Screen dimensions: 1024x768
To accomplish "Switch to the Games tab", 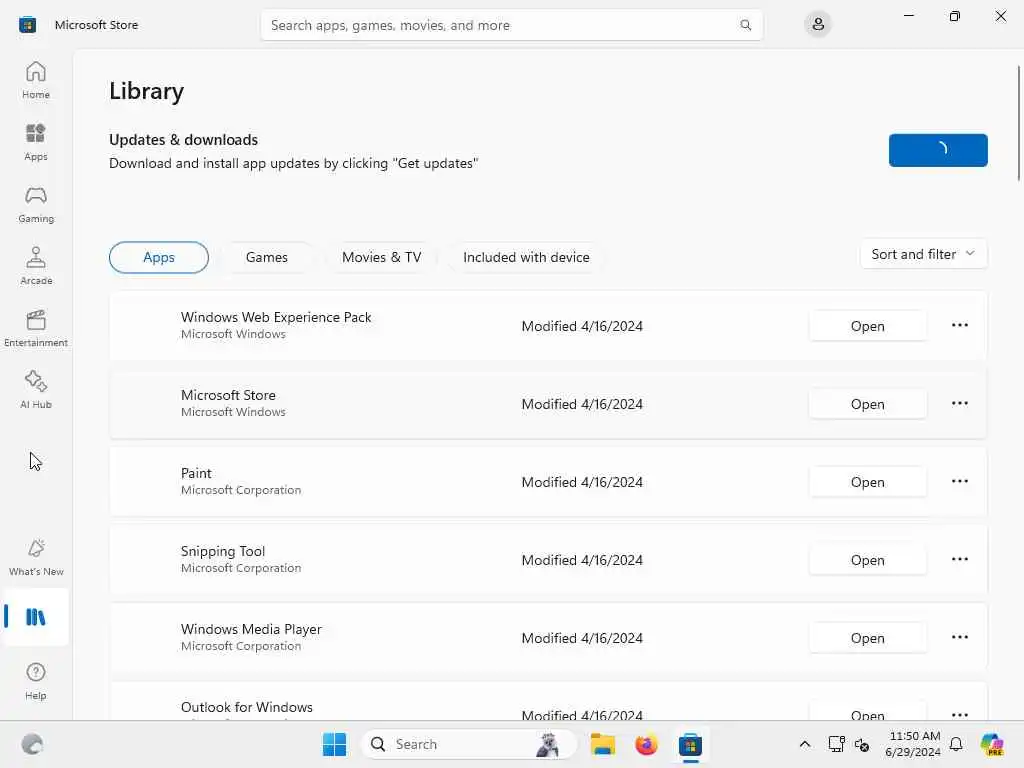I will (266, 257).
